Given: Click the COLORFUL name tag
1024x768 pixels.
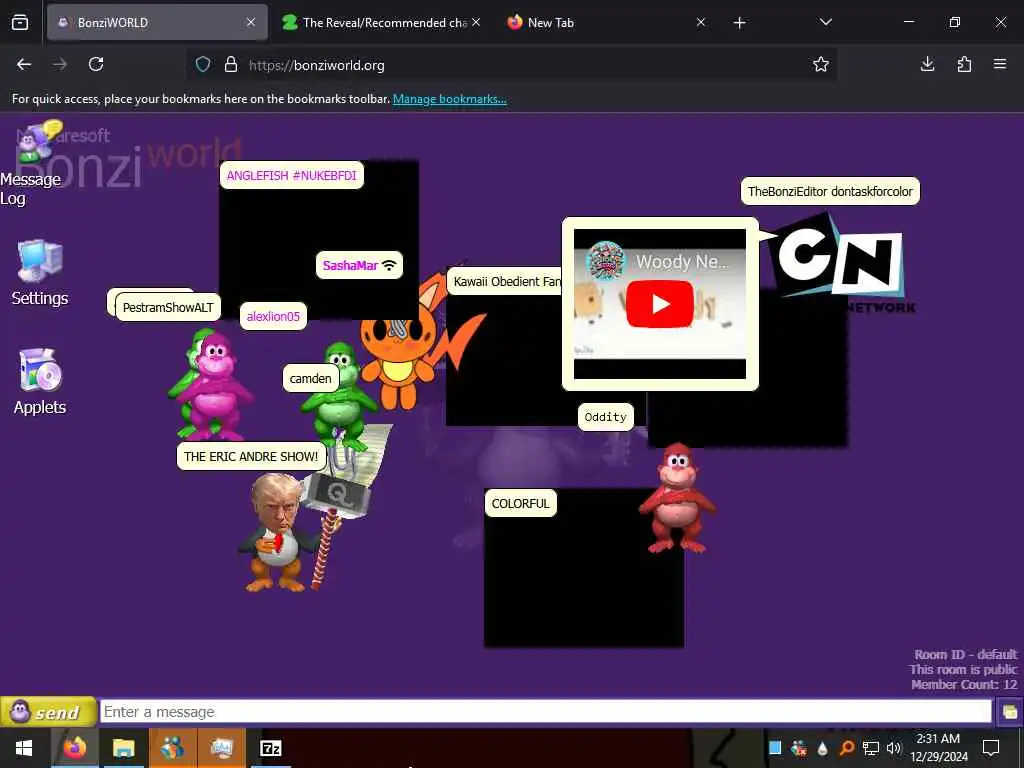Looking at the screenshot, I should tap(520, 503).
